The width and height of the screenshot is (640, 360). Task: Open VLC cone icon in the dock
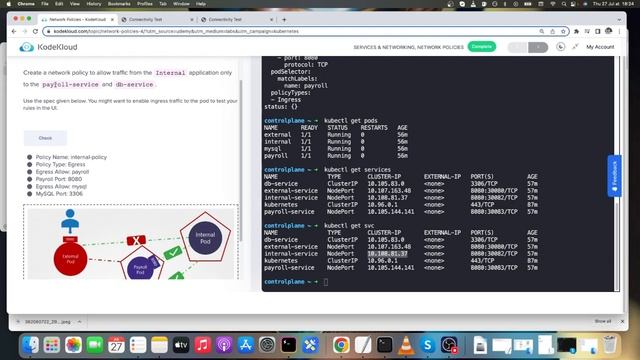tap(406, 345)
